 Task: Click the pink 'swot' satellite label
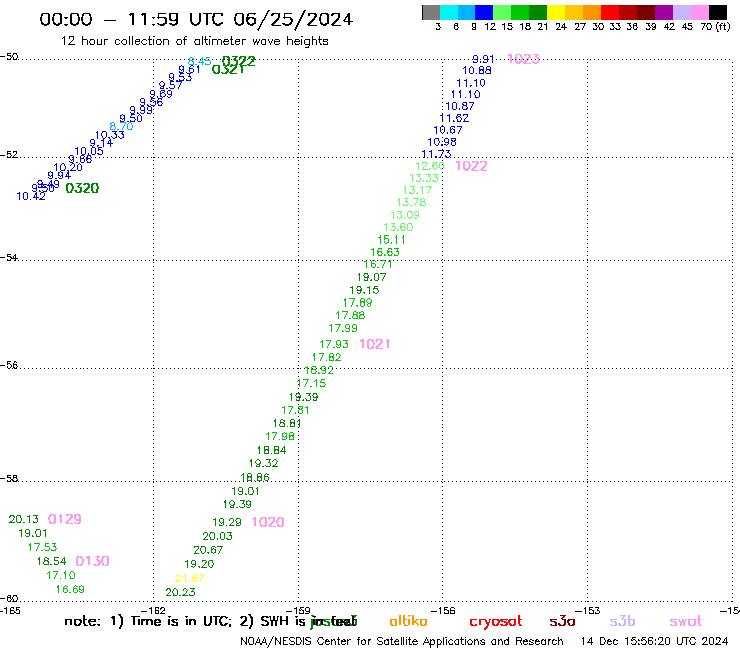[x=685, y=622]
